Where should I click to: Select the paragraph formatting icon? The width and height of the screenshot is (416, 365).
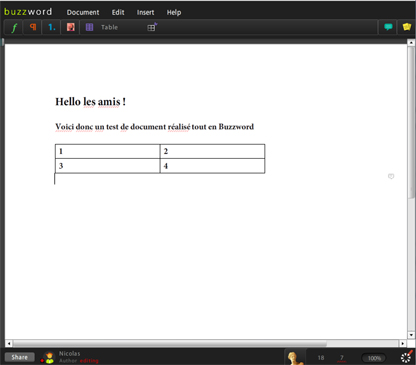33,27
